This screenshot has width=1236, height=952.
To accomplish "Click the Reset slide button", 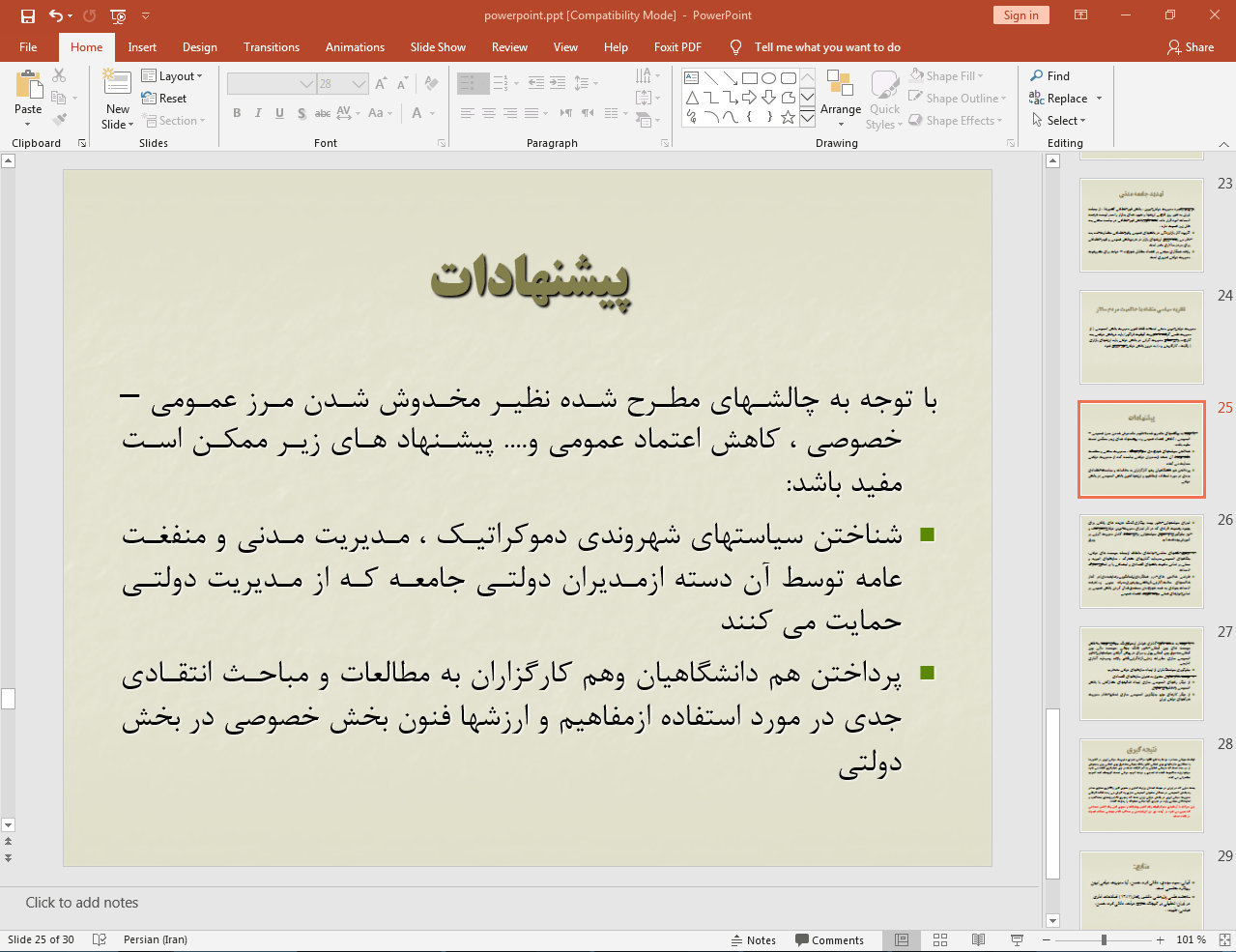I will click(x=164, y=99).
